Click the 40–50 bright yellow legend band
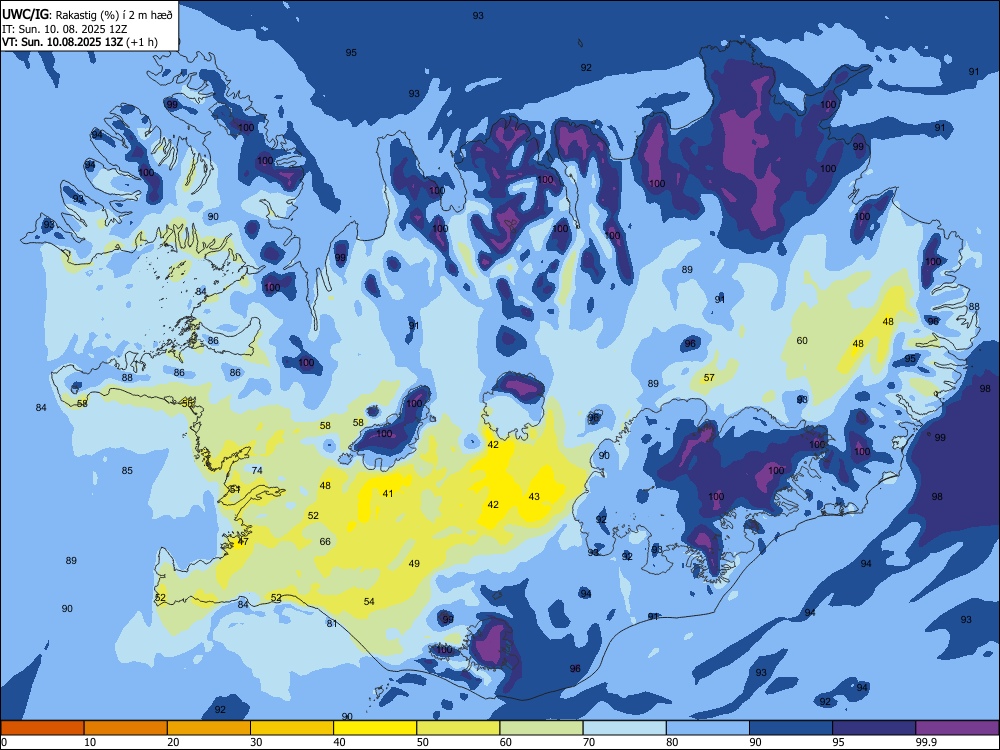Viewport: 1000px width, 750px height. point(375,728)
